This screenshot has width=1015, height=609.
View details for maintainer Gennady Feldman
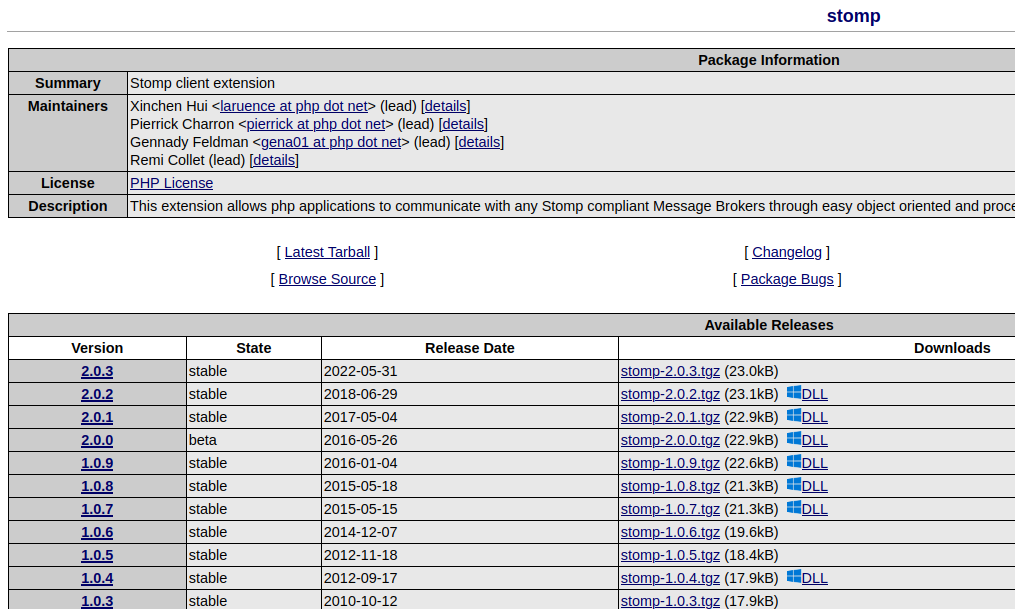(479, 142)
